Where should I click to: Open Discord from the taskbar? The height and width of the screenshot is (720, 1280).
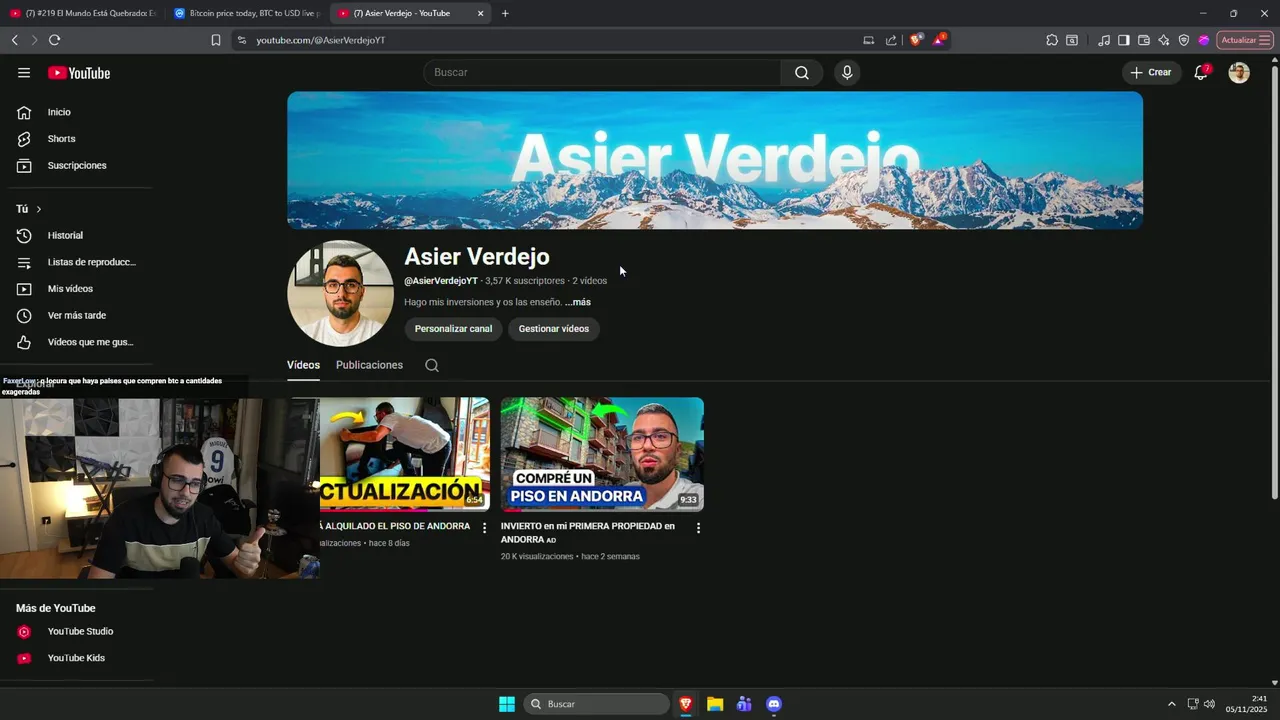click(x=773, y=704)
